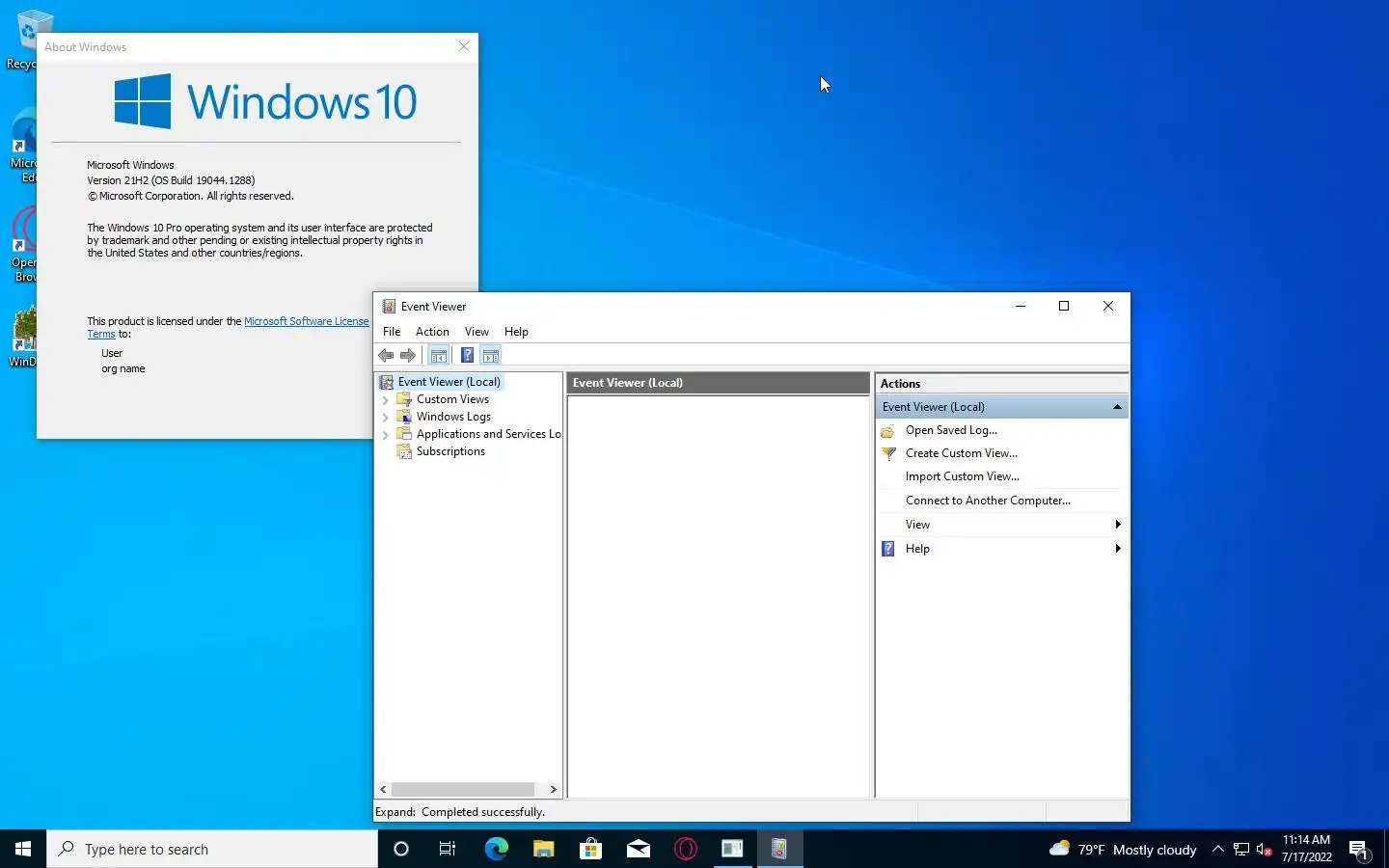1389x868 pixels.
Task: Expand Custom Views tree node arrow
Action: (x=386, y=399)
